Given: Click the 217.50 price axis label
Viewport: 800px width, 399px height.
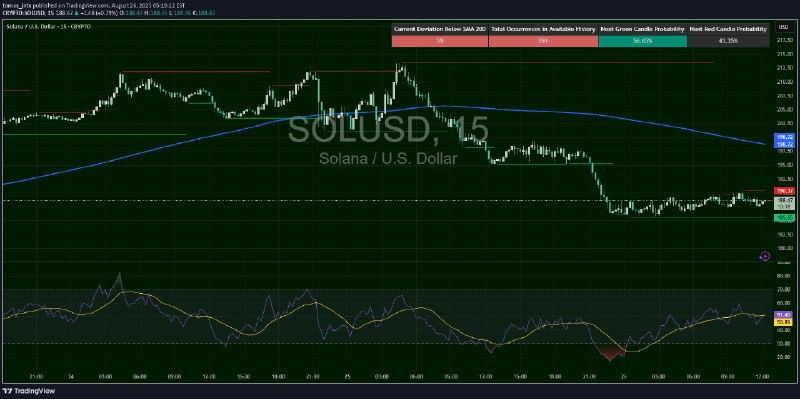Looking at the screenshot, I should pos(784,40).
